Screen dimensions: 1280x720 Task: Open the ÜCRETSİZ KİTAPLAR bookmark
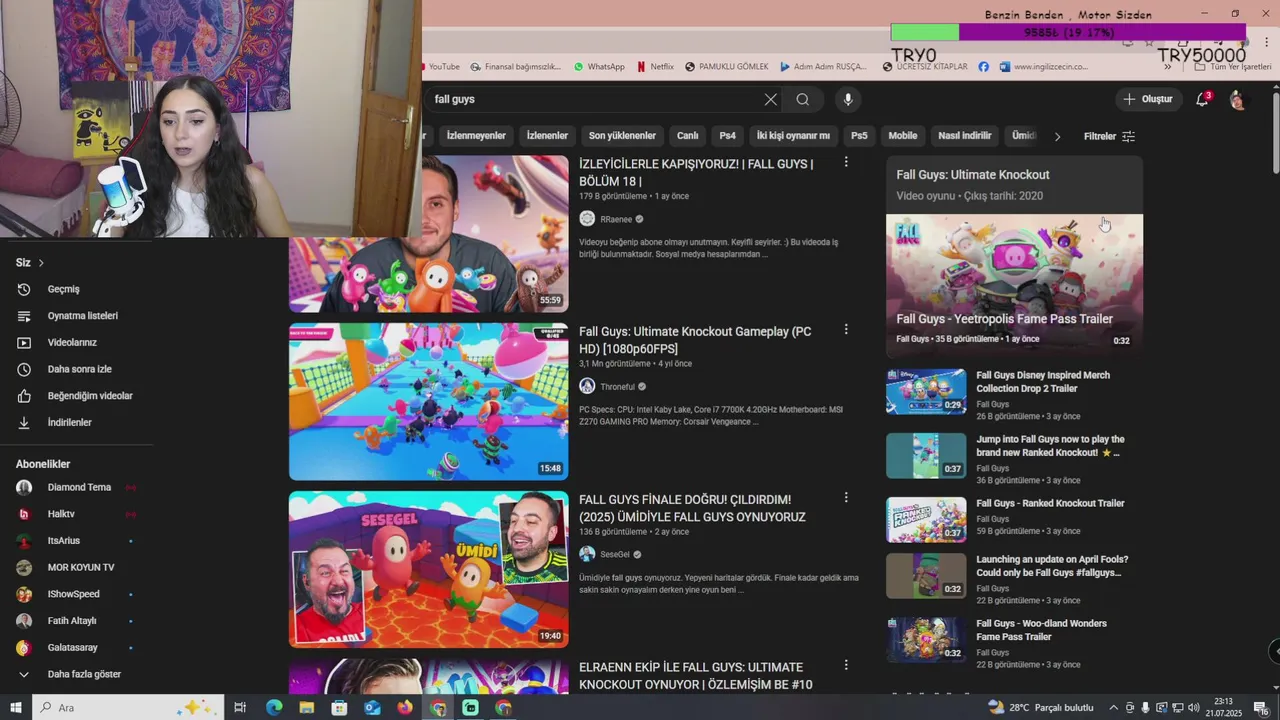tap(925, 67)
